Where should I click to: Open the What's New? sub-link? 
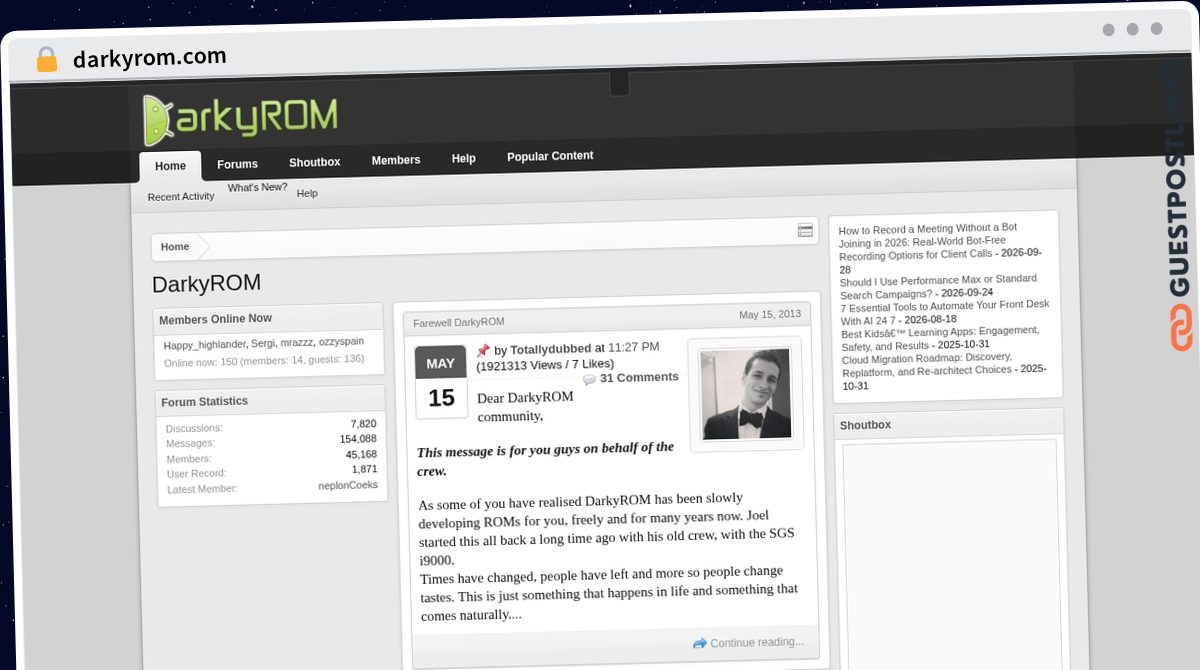257,188
